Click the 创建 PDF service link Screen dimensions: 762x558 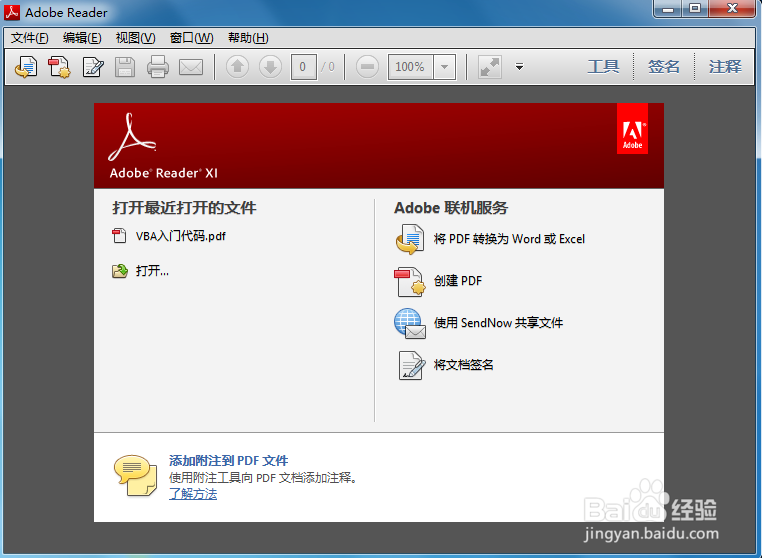(x=458, y=281)
